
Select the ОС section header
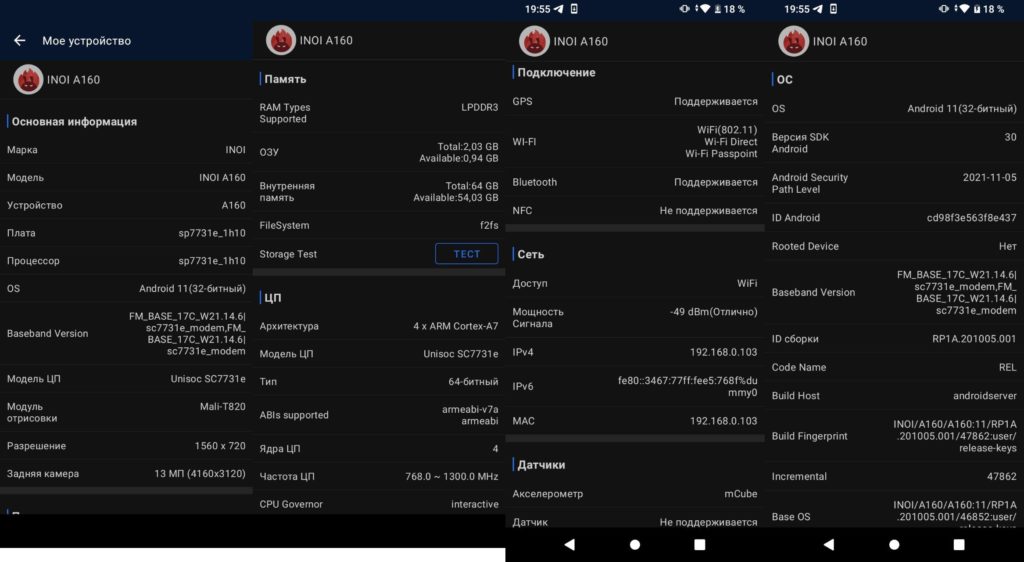click(784, 80)
